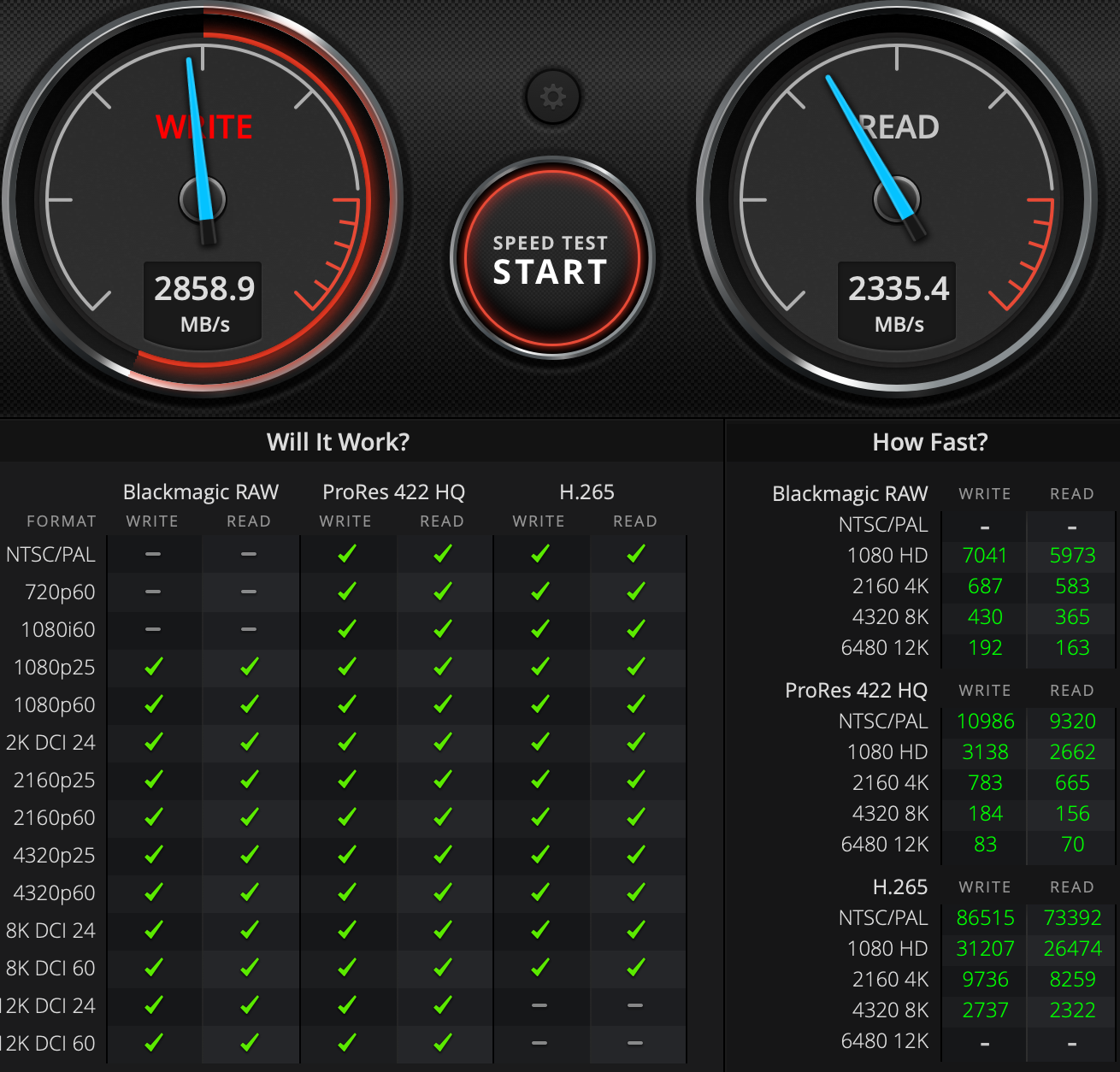Click the 2160p60 format row label

[x=55, y=818]
